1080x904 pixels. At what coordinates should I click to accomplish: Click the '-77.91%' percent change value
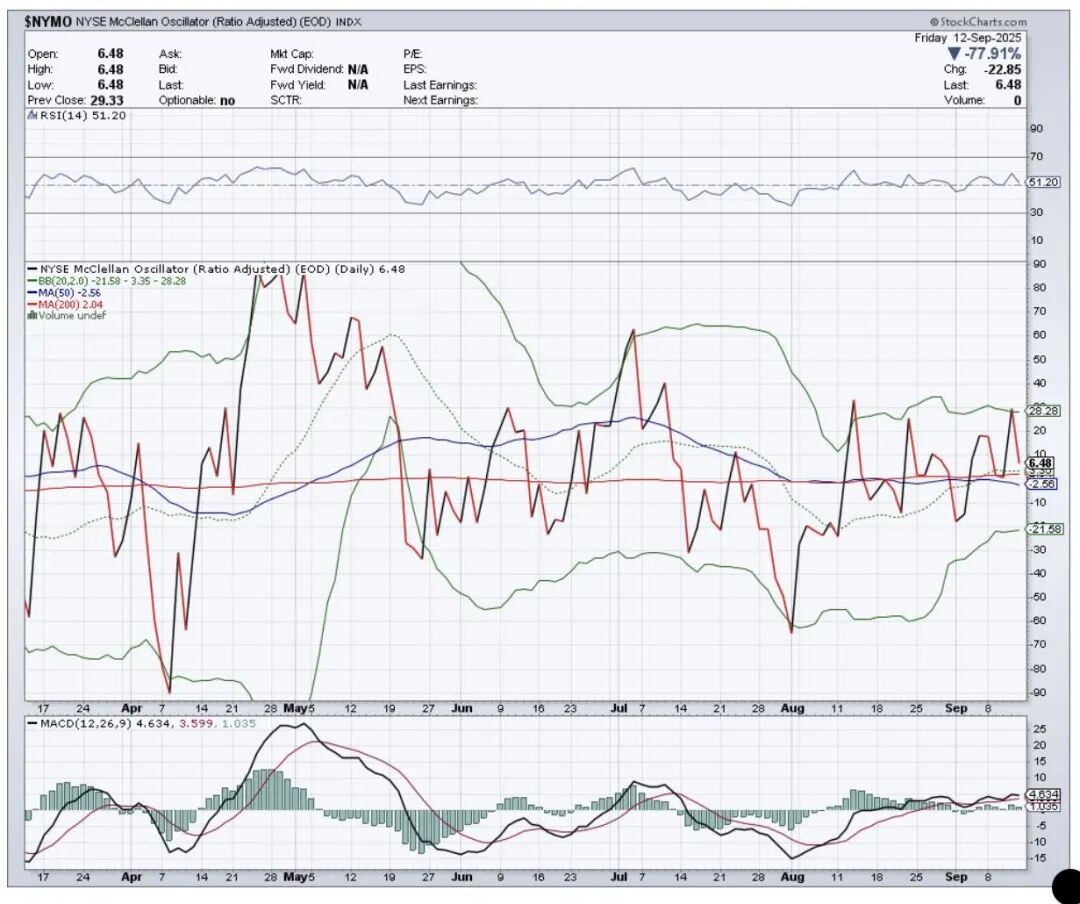tap(992, 54)
